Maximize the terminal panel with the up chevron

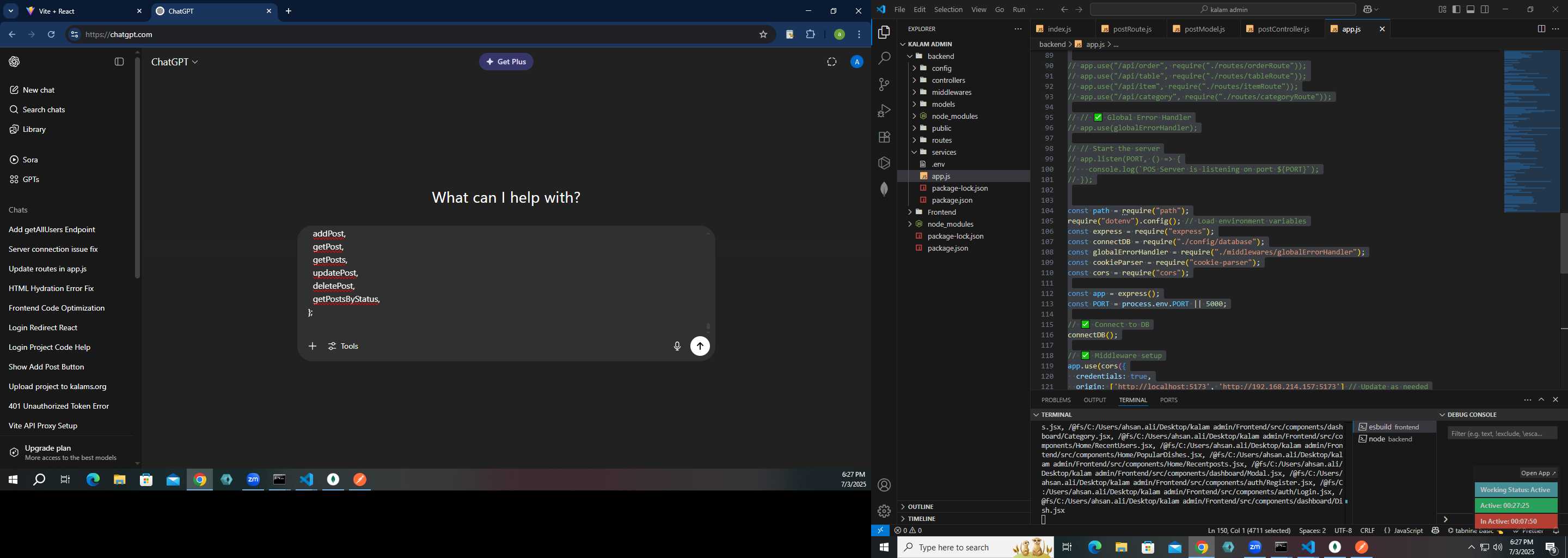point(1541,399)
